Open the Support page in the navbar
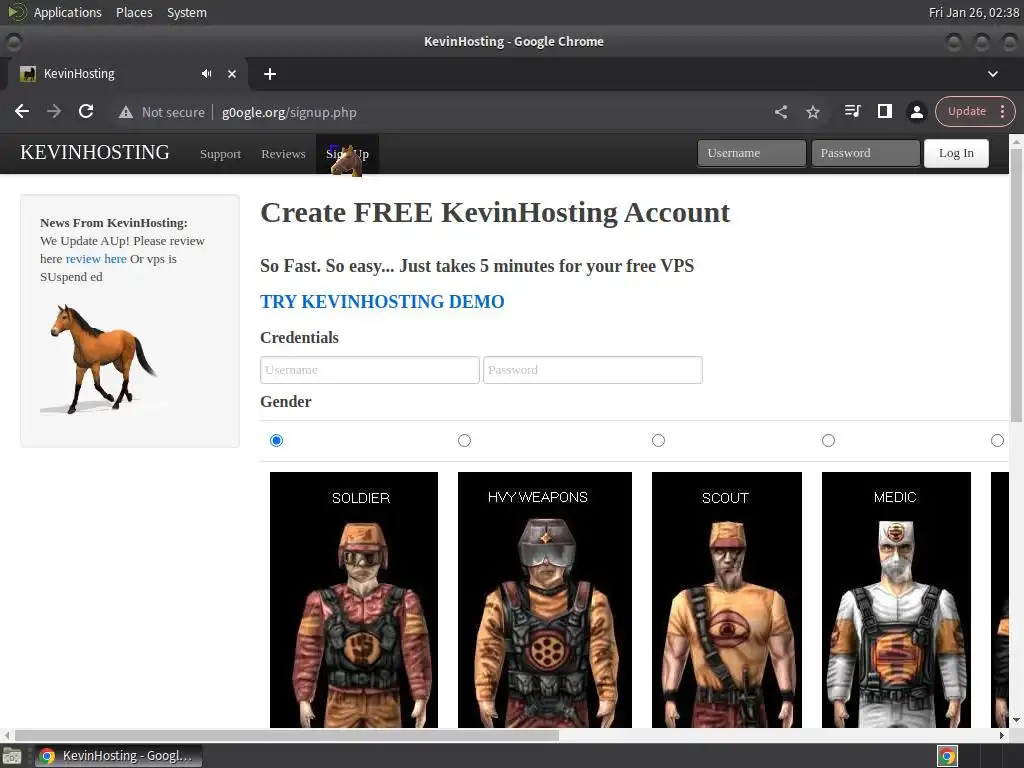Image resolution: width=1024 pixels, height=768 pixels. pyautogui.click(x=220, y=154)
